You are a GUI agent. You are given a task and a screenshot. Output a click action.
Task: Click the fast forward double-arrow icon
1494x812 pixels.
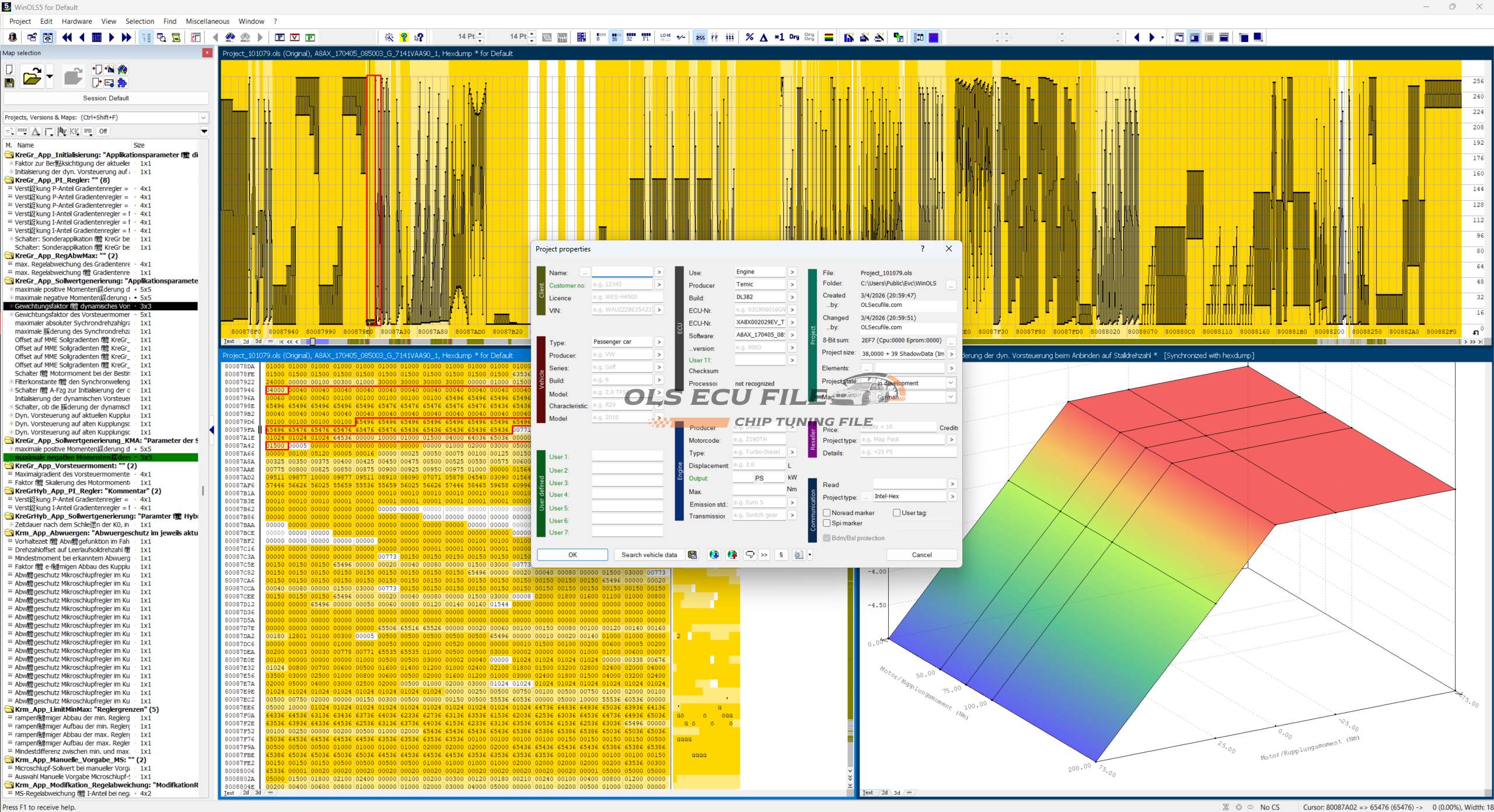[126, 37]
